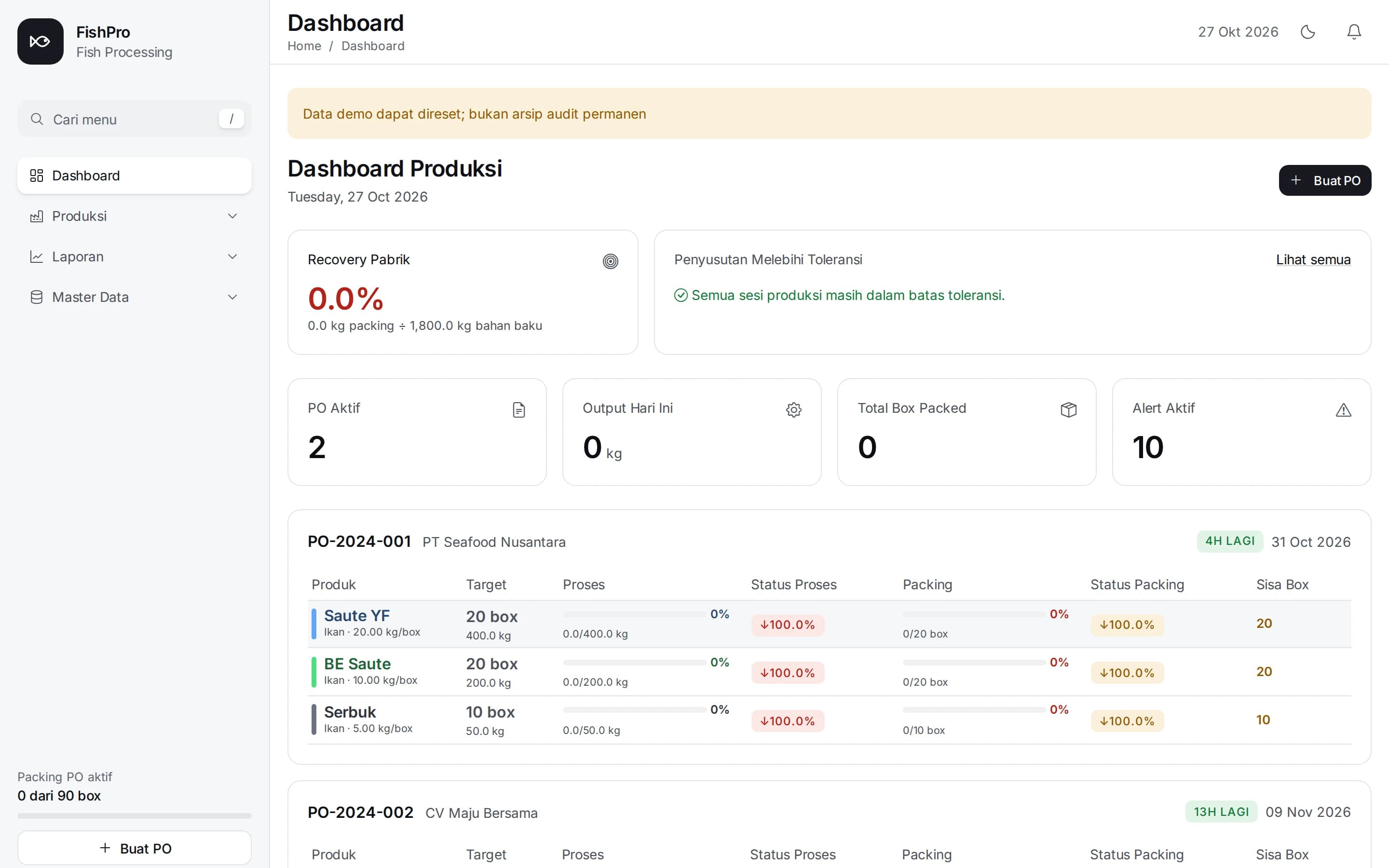The height and width of the screenshot is (868, 1389).
Task: Click the Laporan chart icon in sidebar
Action: (x=37, y=257)
